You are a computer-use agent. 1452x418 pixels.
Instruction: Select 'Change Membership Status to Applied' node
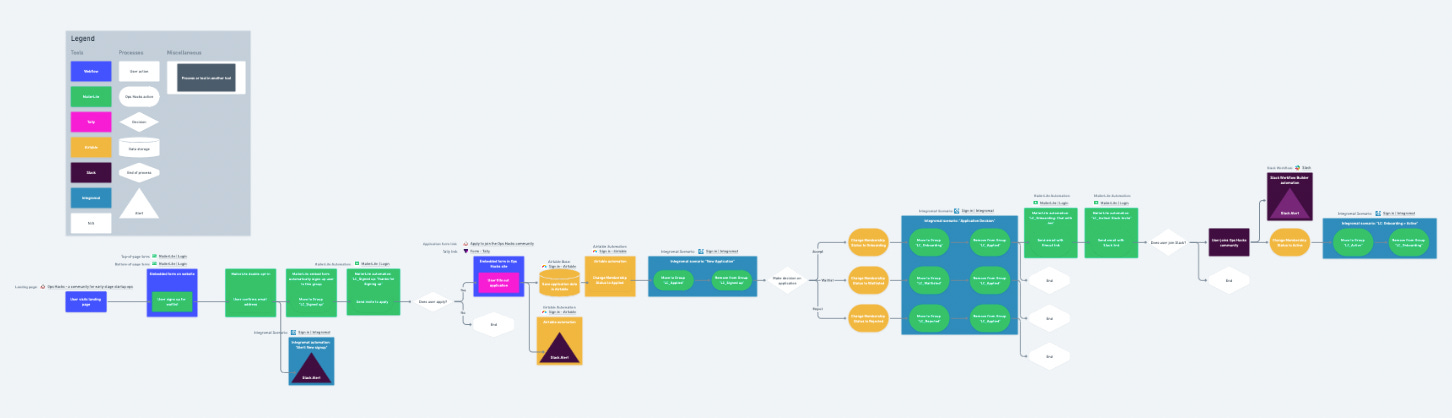click(610, 282)
